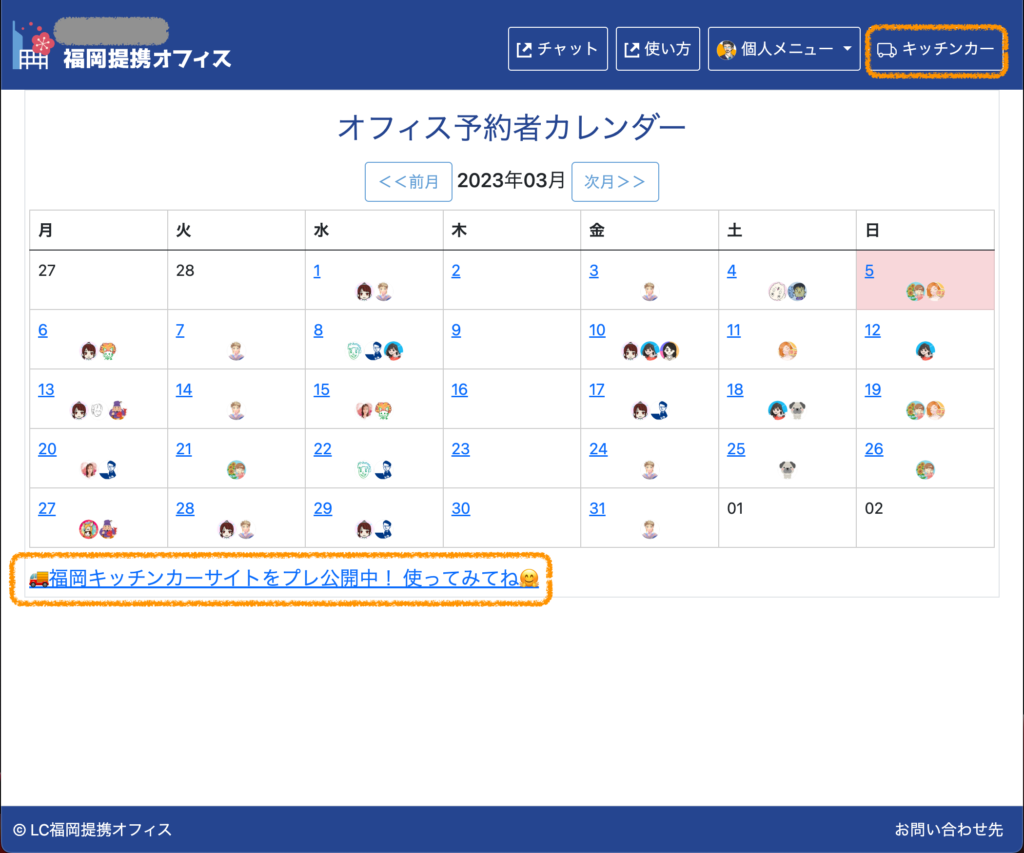This screenshot has height=853, width=1024.
Task: Open the 福岡キッチンカーサイト pre-release link
Action: (284, 578)
